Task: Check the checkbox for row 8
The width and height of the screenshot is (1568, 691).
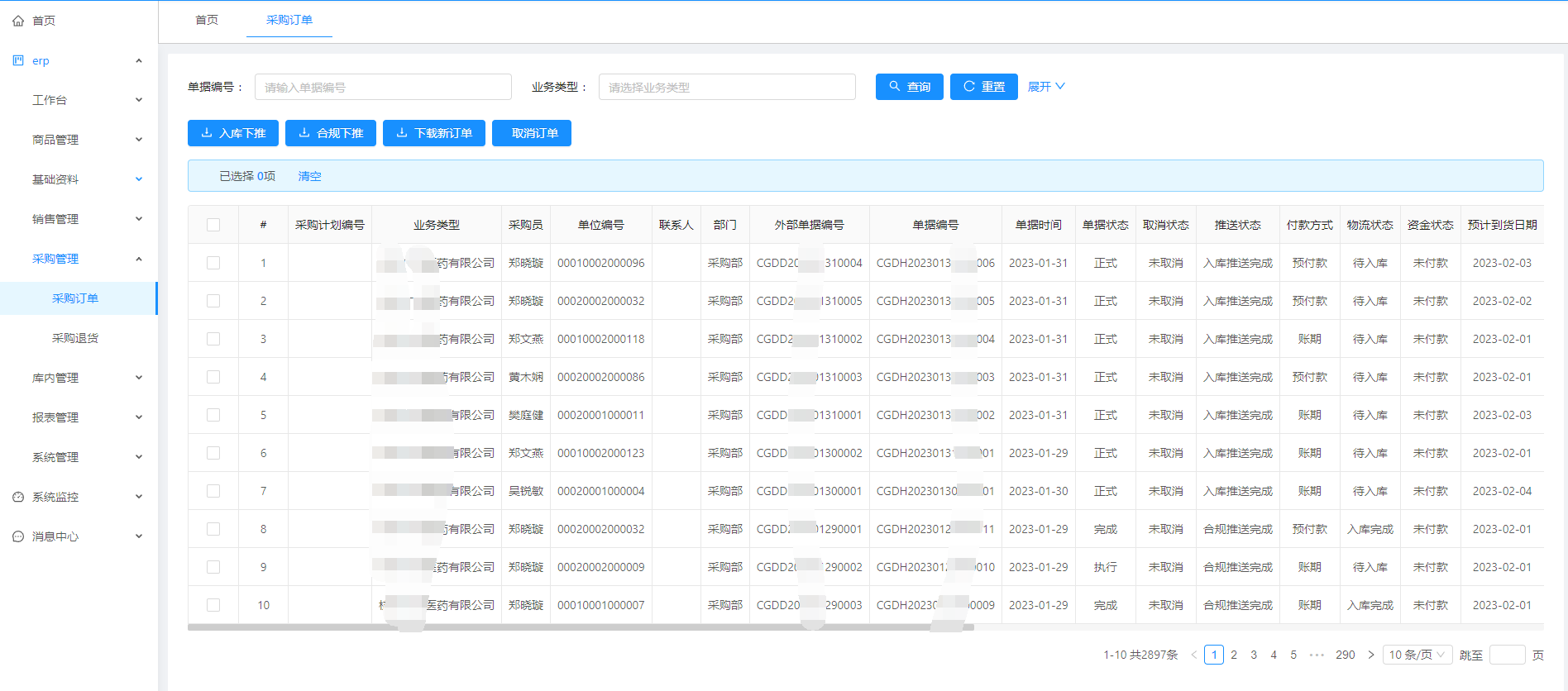Action: (x=213, y=529)
